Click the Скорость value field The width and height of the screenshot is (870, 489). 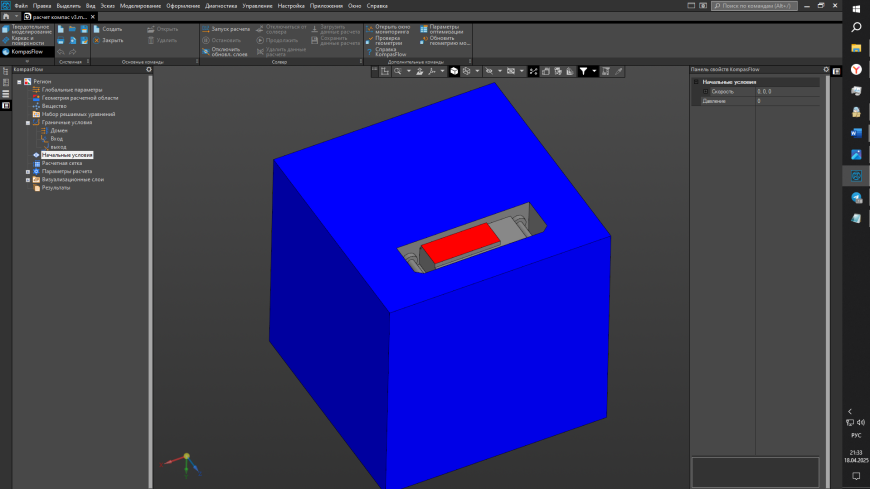coord(787,92)
